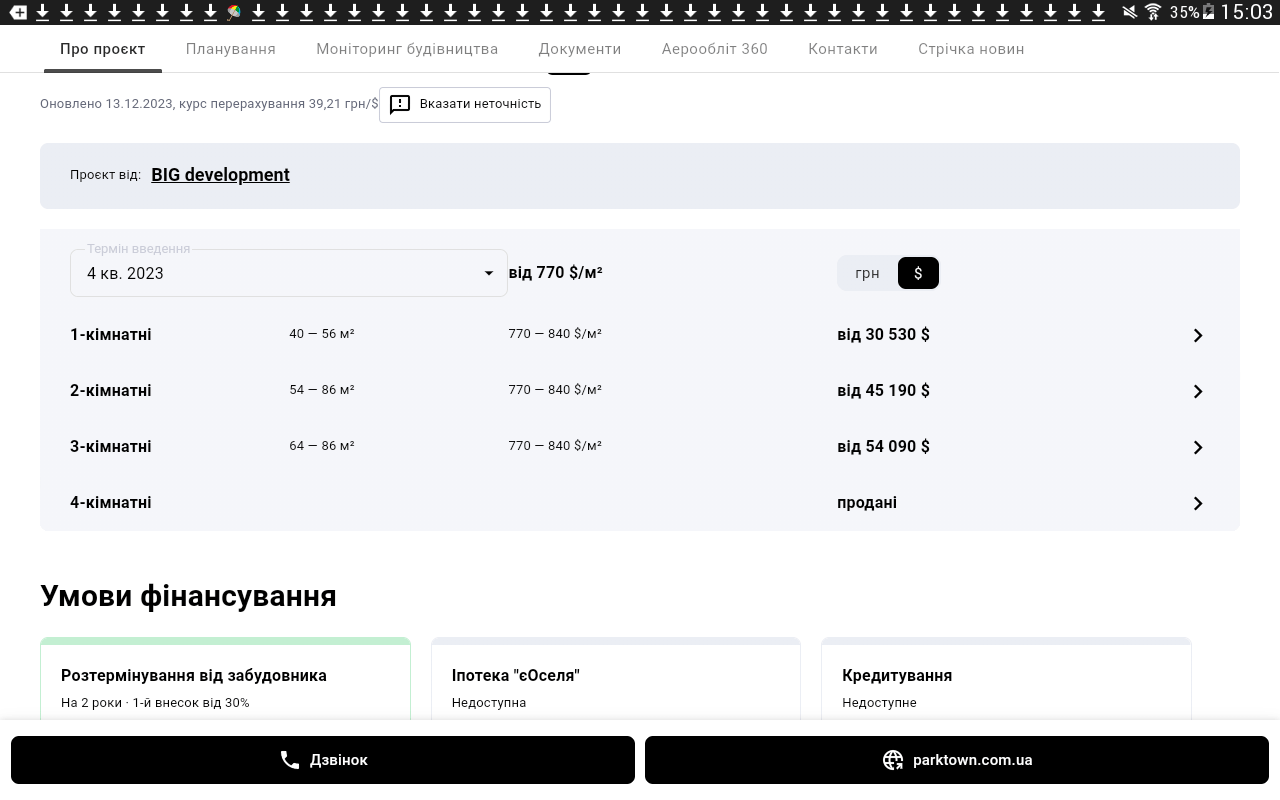1280x800 pixels.
Task: Tap the colorful app notification icon in status bar
Action: tap(234, 12)
